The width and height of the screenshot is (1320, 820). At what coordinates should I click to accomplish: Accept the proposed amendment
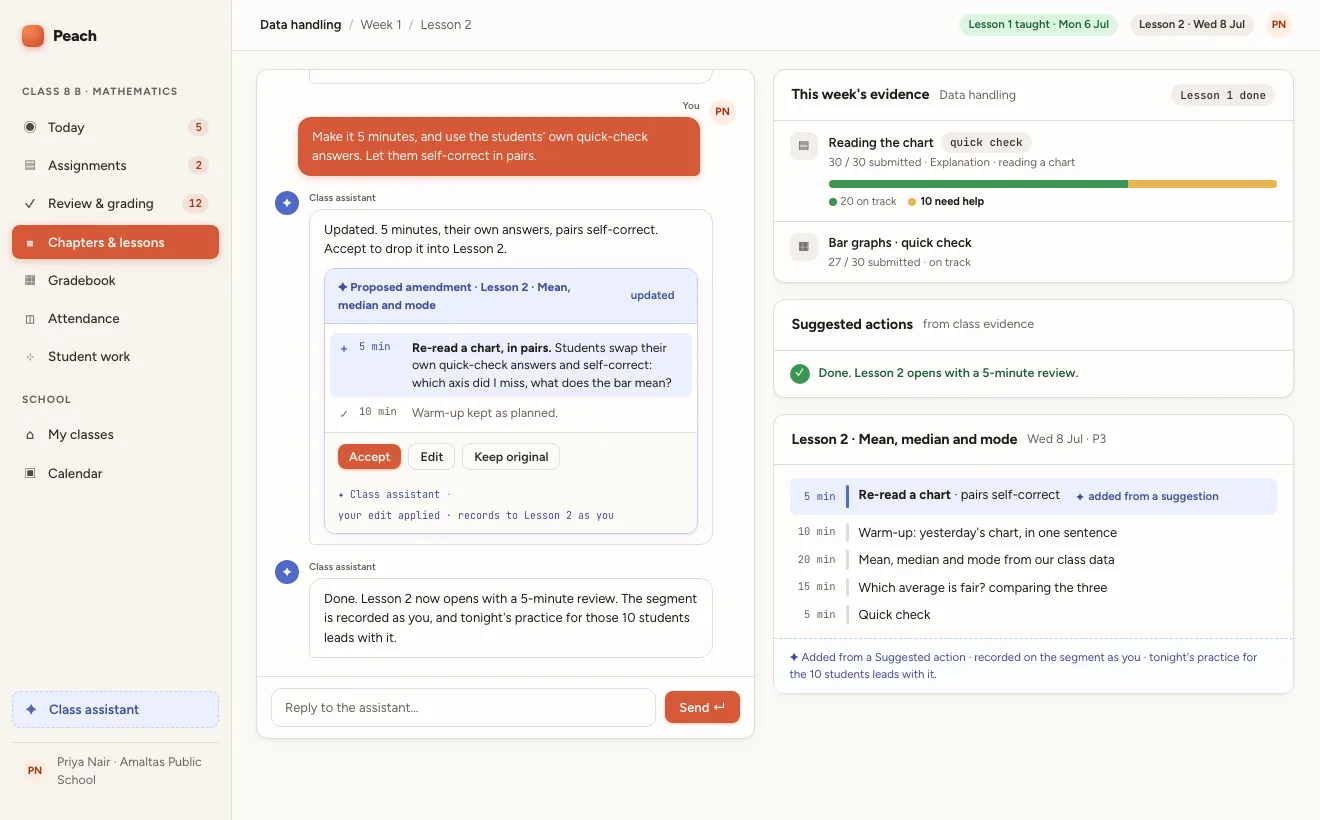(369, 457)
